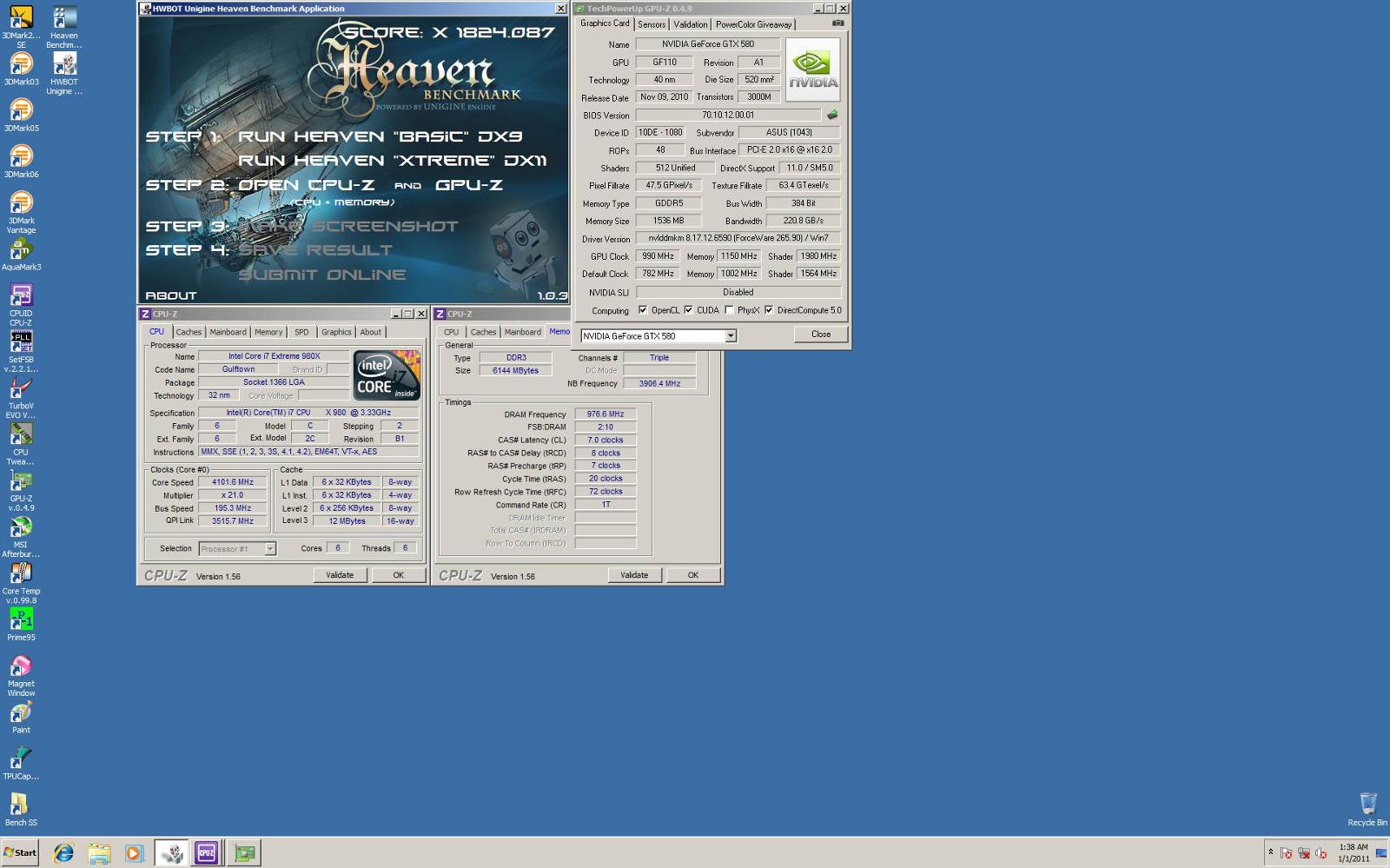This screenshot has height=868, width=1390.
Task: Open Windows Media Player from the taskbar
Action: [x=134, y=853]
